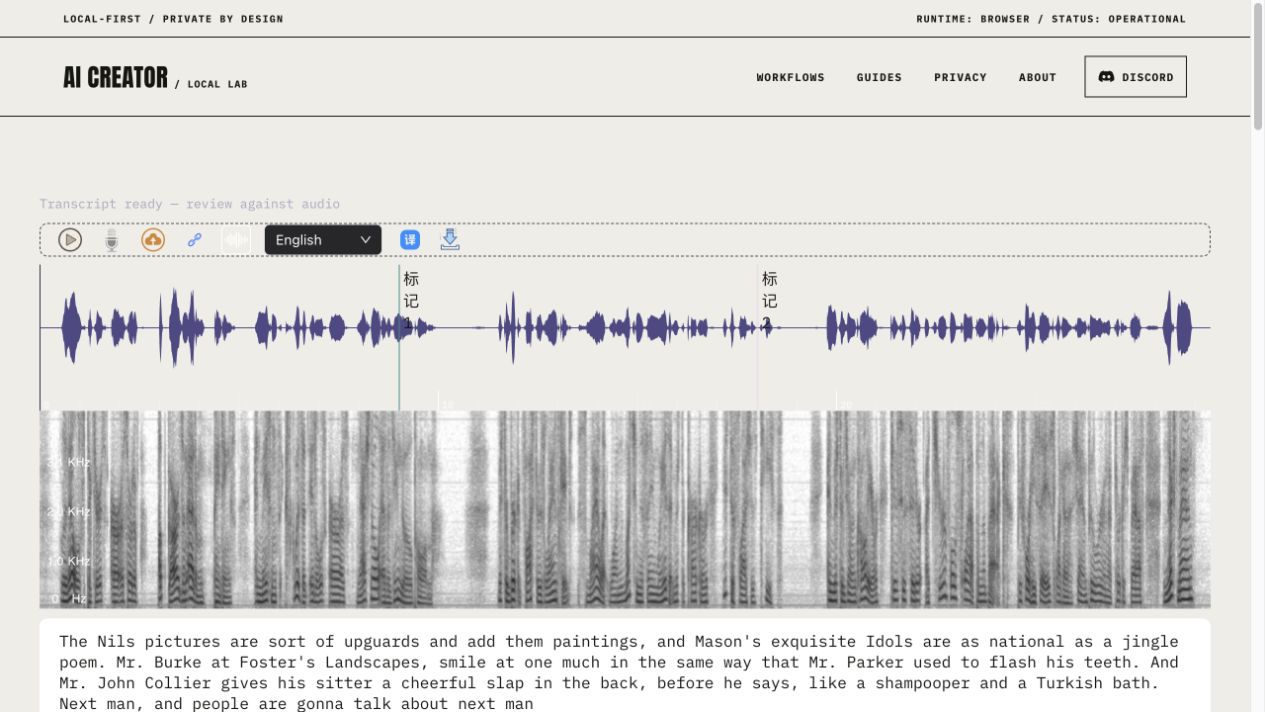The width and height of the screenshot is (1265, 712).
Task: Select the first 标记 marker on the waveform
Action: (410, 301)
